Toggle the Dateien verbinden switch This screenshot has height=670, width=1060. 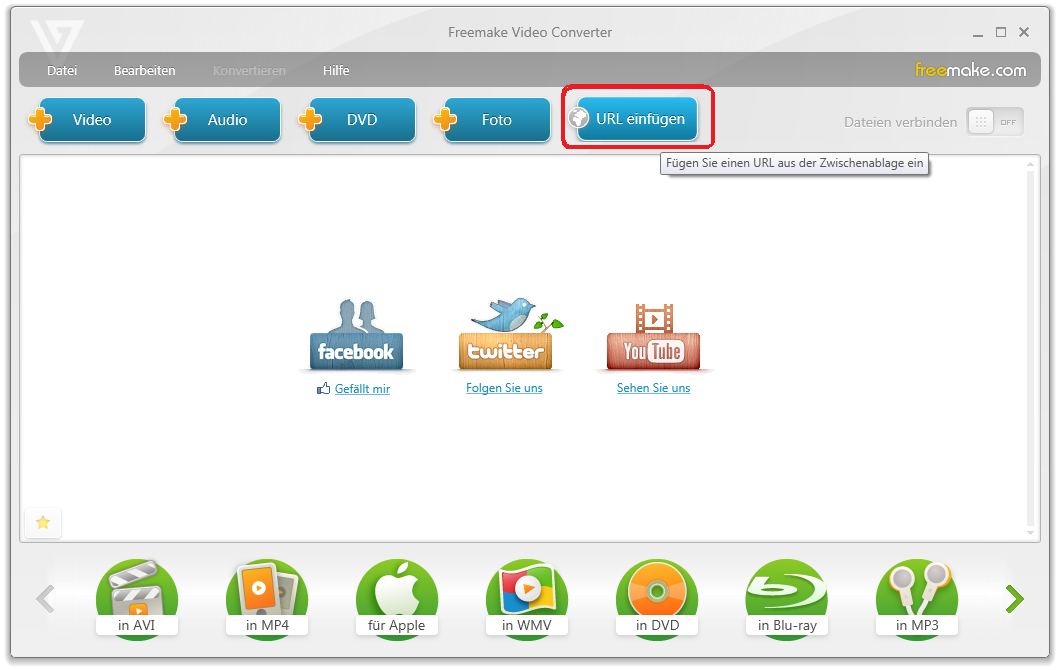(994, 122)
